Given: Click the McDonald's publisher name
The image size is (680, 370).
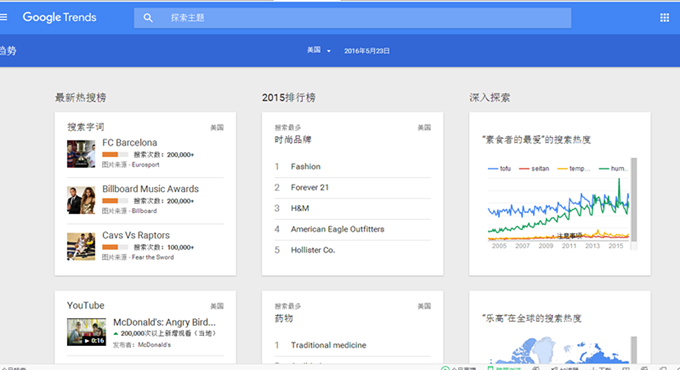Looking at the screenshot, I should 154,345.
